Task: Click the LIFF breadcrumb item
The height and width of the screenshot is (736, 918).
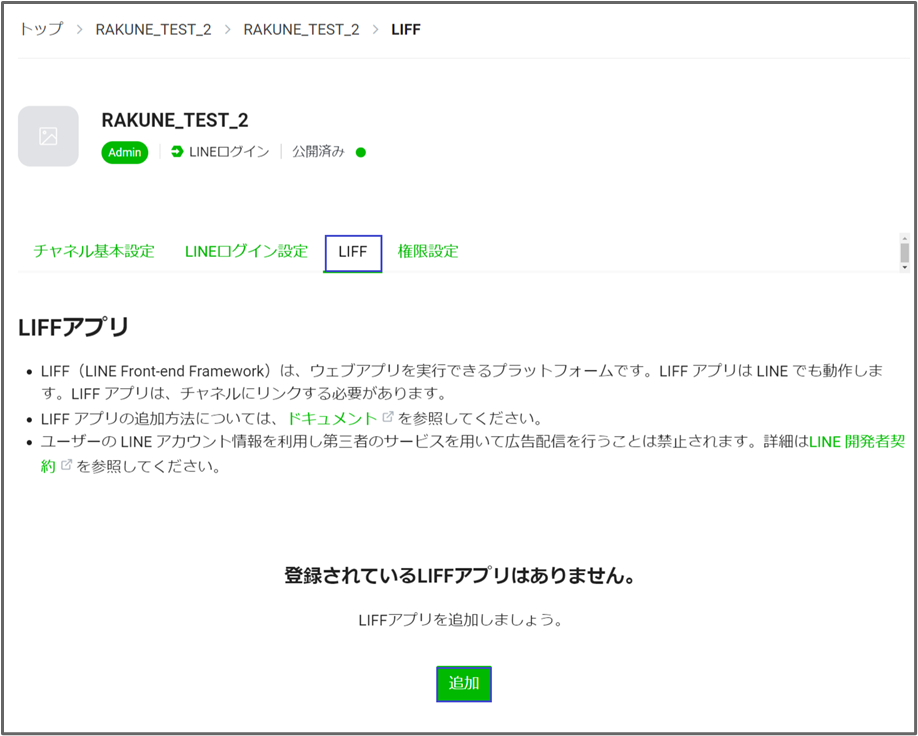Action: (406, 30)
